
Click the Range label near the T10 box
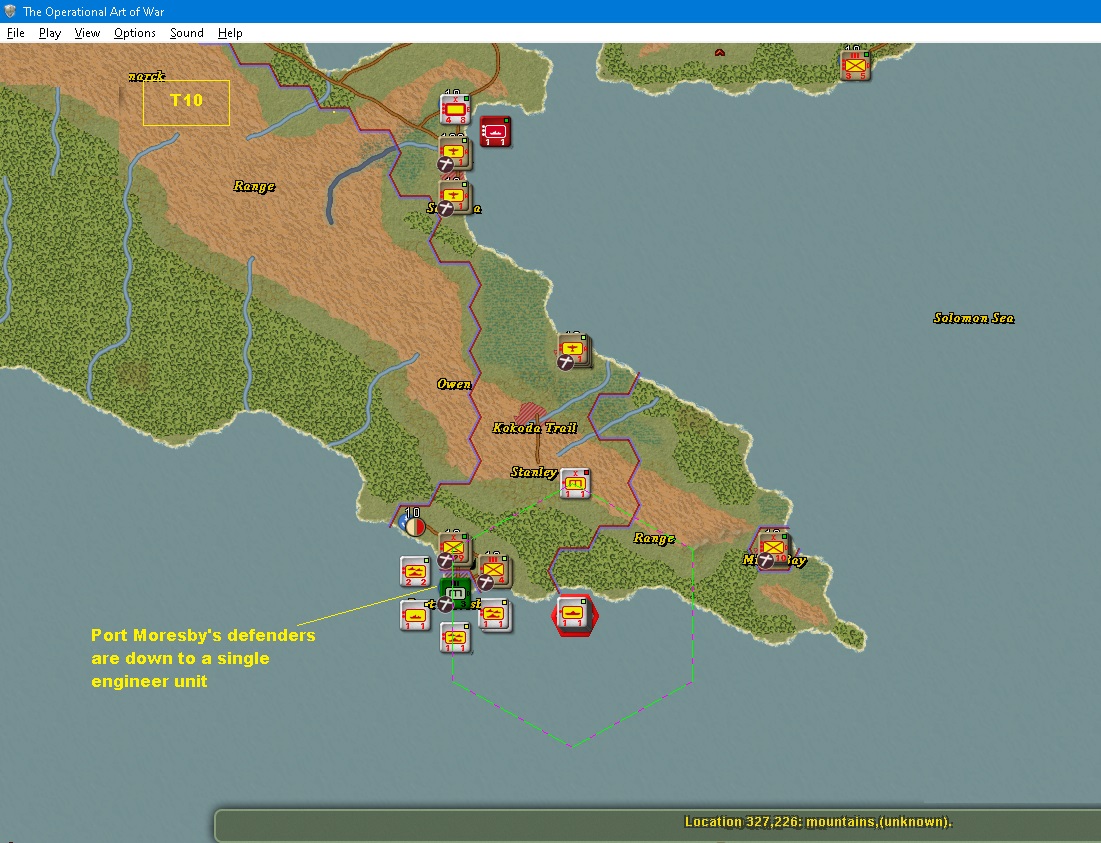click(254, 186)
